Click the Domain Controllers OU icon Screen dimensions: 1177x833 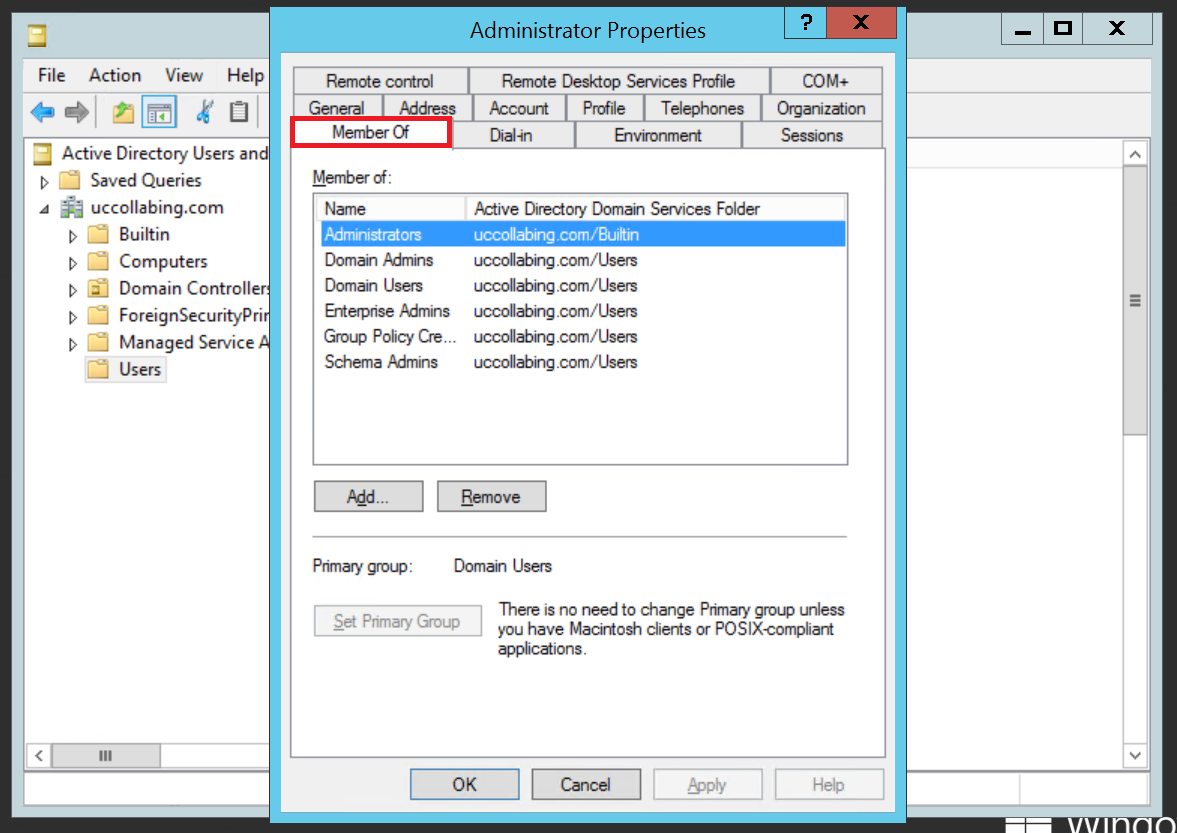[98, 288]
